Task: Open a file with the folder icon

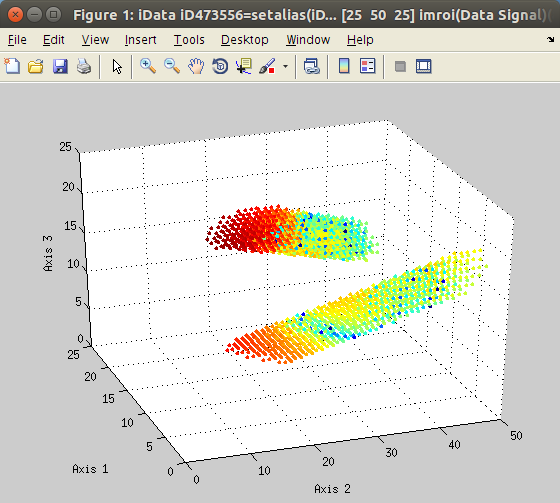Action: 36,66
